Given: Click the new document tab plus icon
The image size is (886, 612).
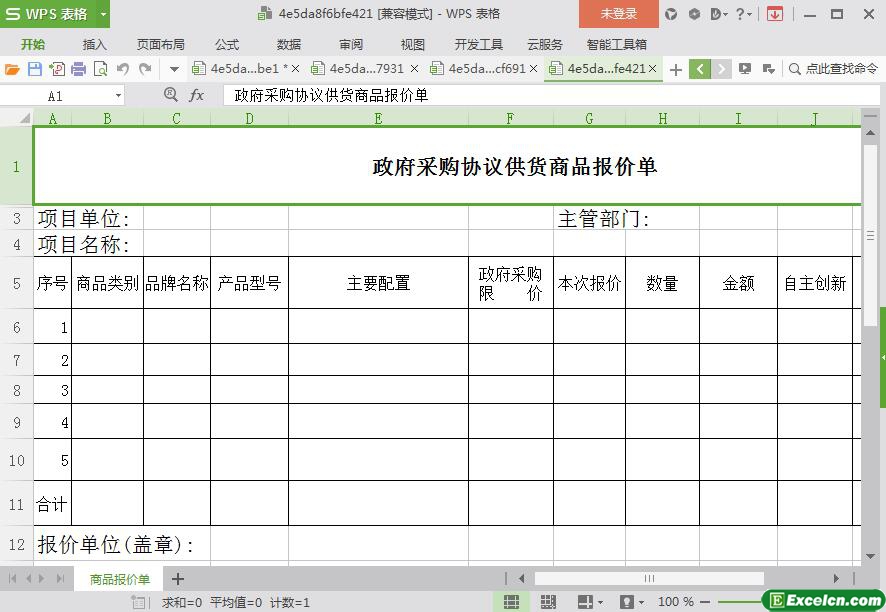Looking at the screenshot, I should [x=676, y=69].
